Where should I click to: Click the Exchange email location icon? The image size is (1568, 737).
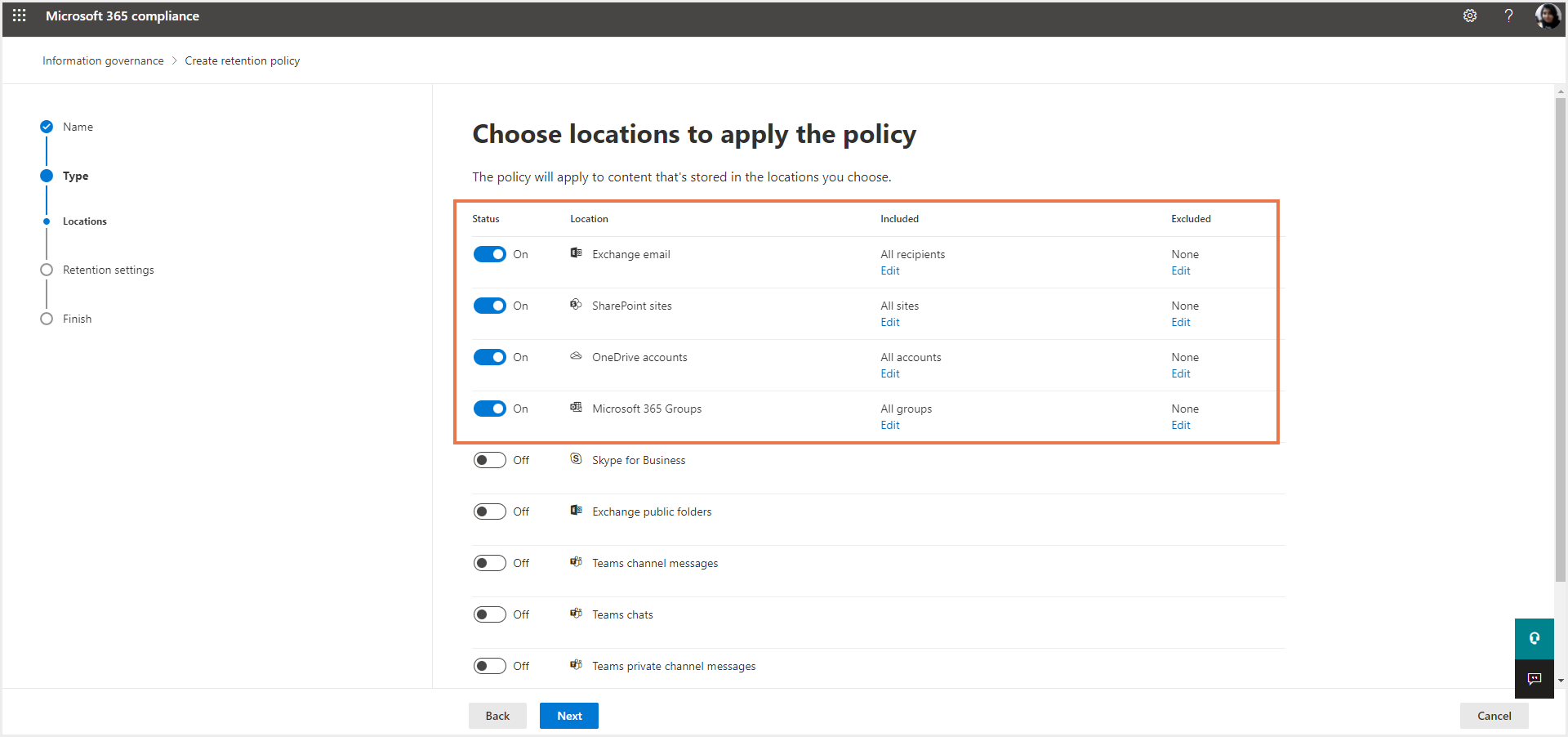577,253
